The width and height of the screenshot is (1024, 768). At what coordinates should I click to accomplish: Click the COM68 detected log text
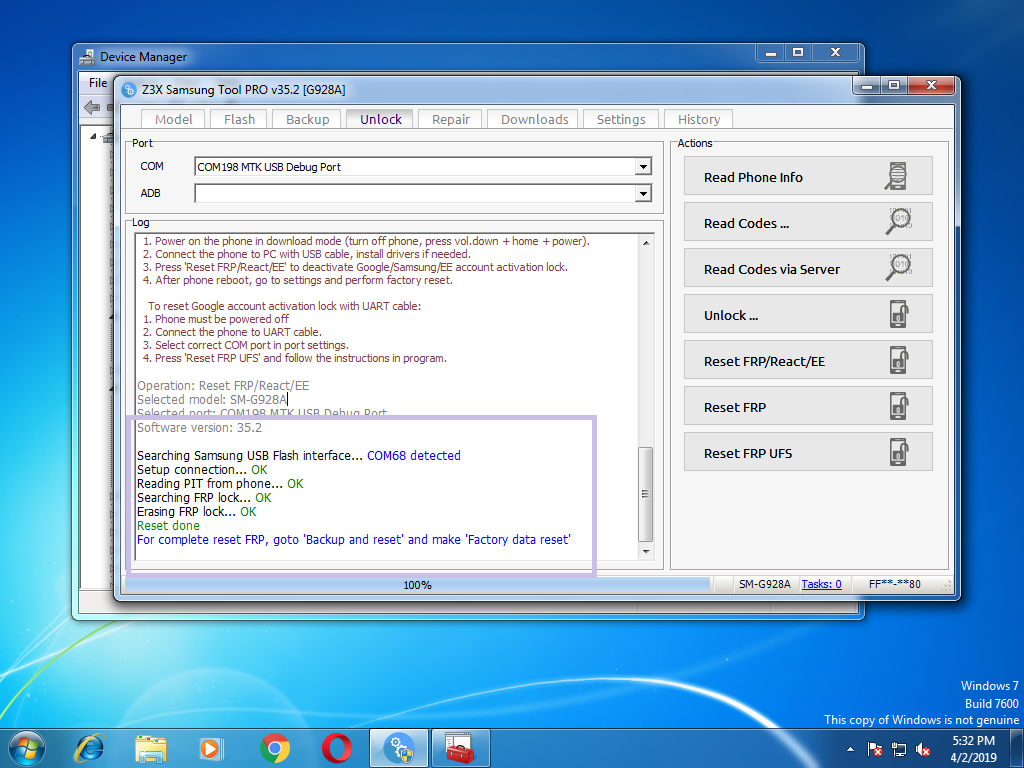pos(413,455)
